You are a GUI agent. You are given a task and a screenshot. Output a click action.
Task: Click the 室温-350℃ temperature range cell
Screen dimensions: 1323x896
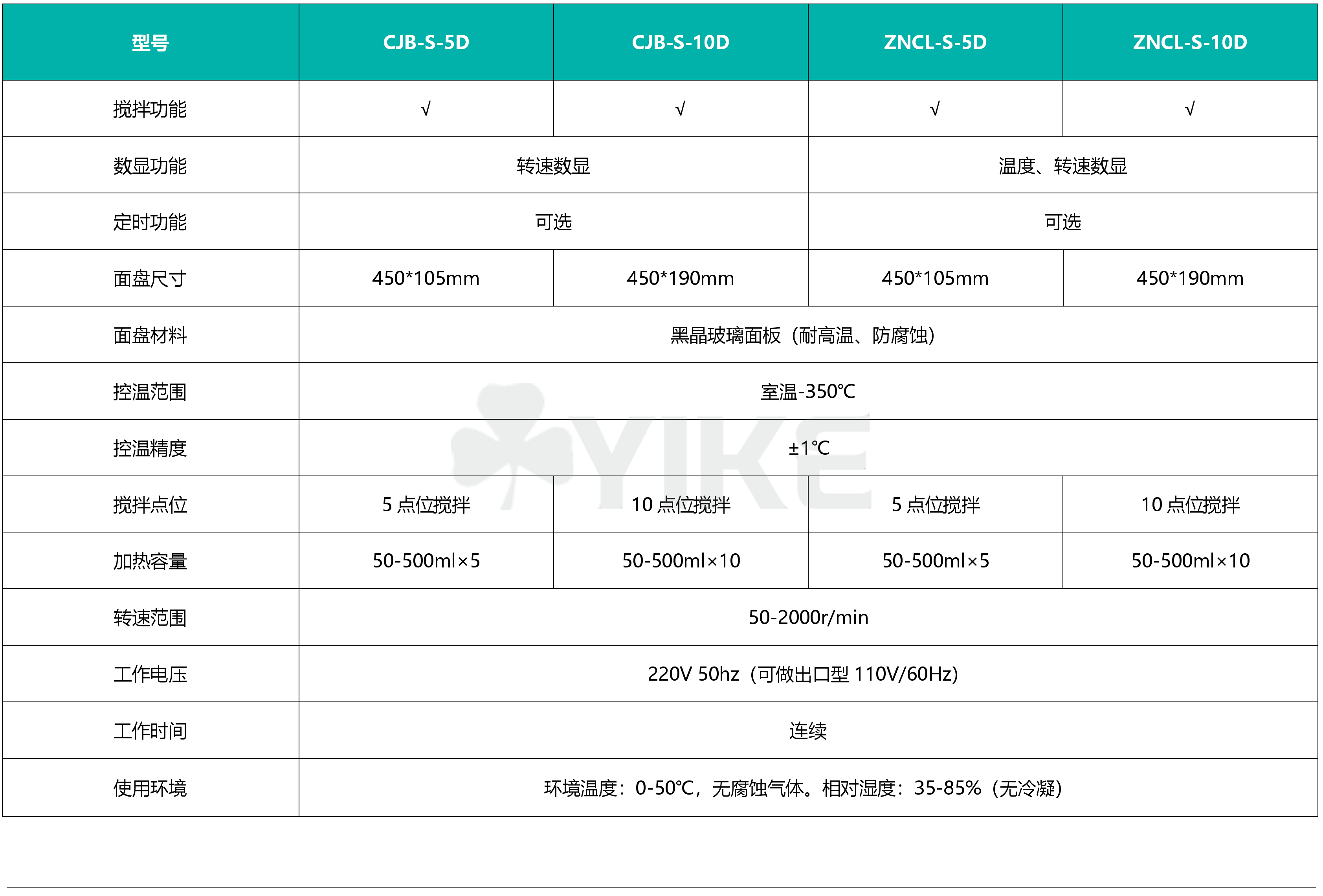pos(808,392)
